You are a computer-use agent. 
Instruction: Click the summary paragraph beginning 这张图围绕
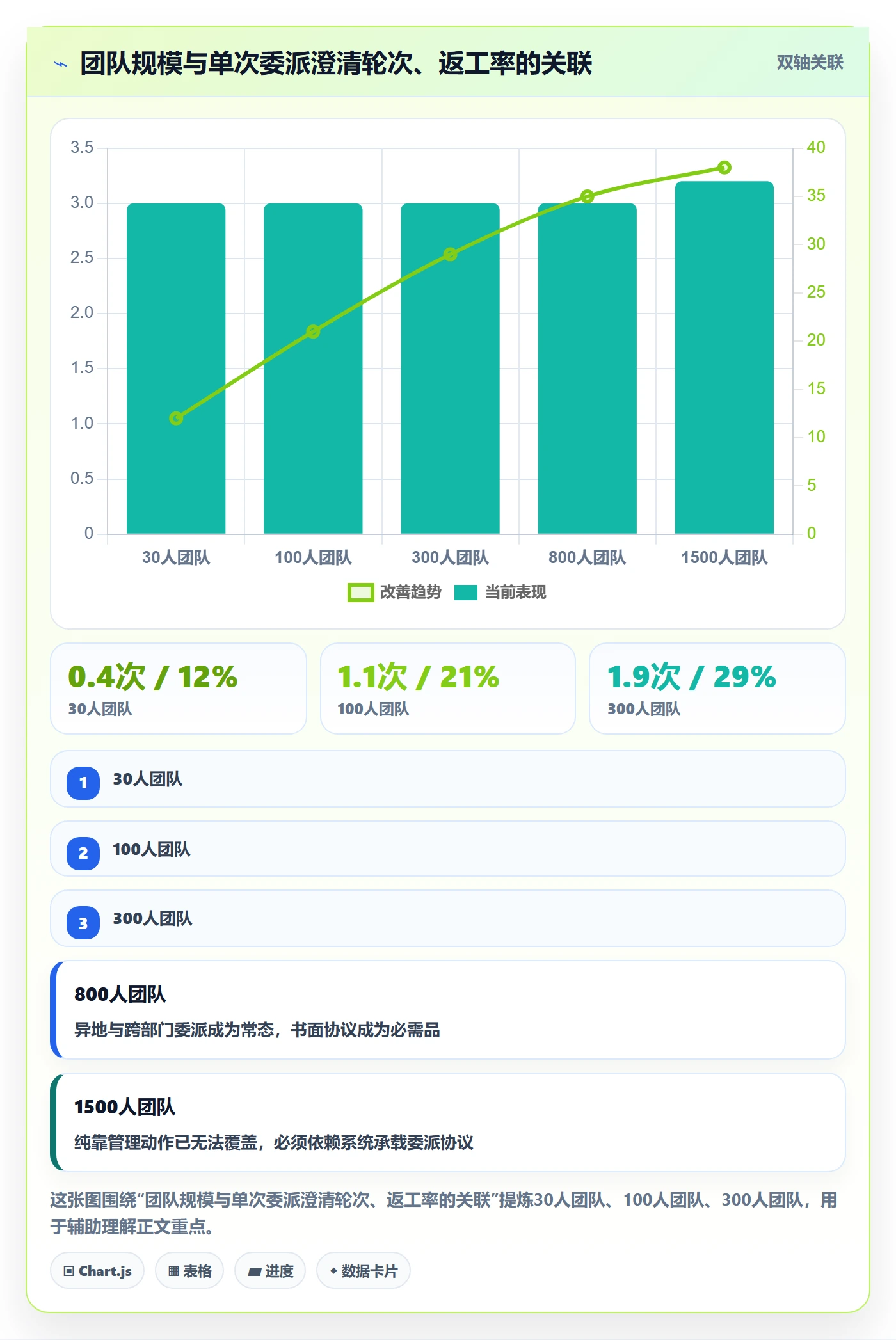(x=444, y=1213)
